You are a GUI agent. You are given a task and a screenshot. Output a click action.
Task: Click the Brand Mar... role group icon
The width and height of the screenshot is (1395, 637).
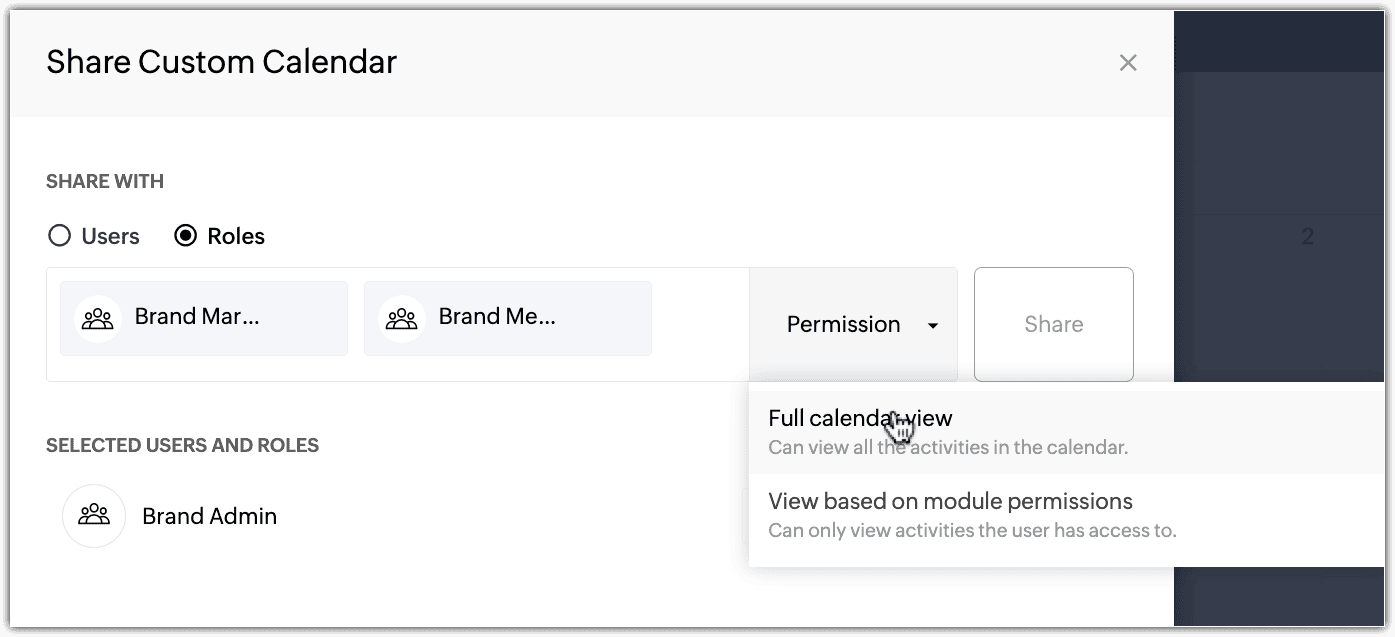coord(98,319)
